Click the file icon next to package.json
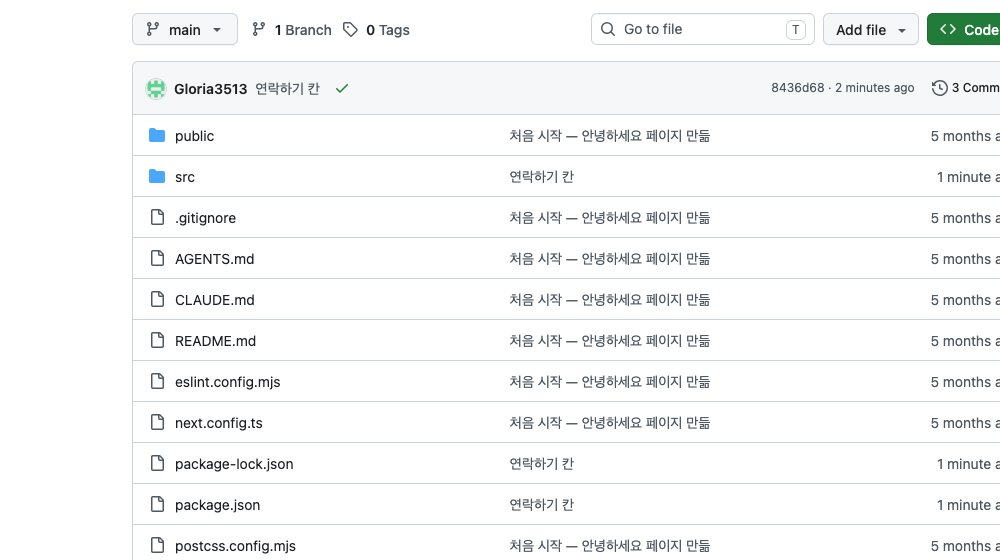The height and width of the screenshot is (560, 1000). tap(158, 504)
